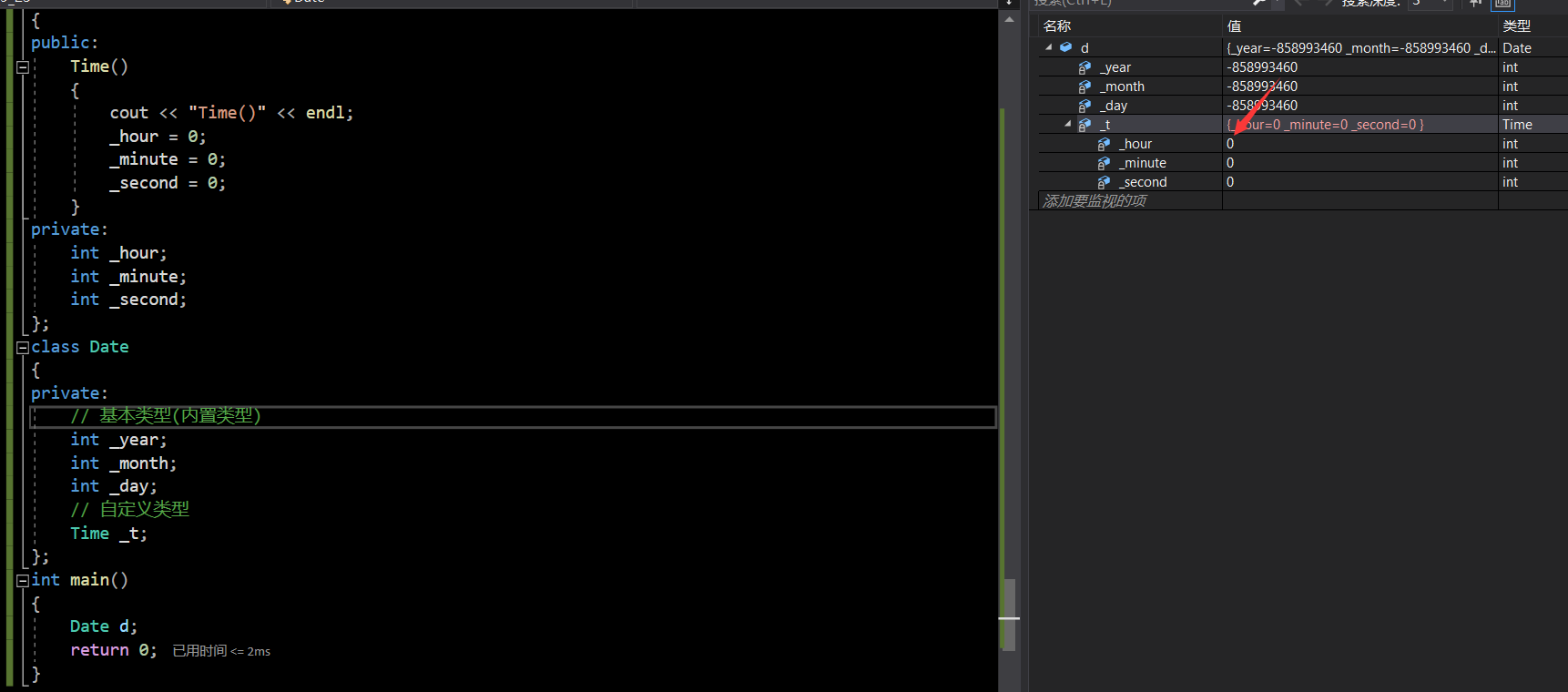Click the private field icon beside _t
The image size is (1568, 692).
[x=1084, y=125]
